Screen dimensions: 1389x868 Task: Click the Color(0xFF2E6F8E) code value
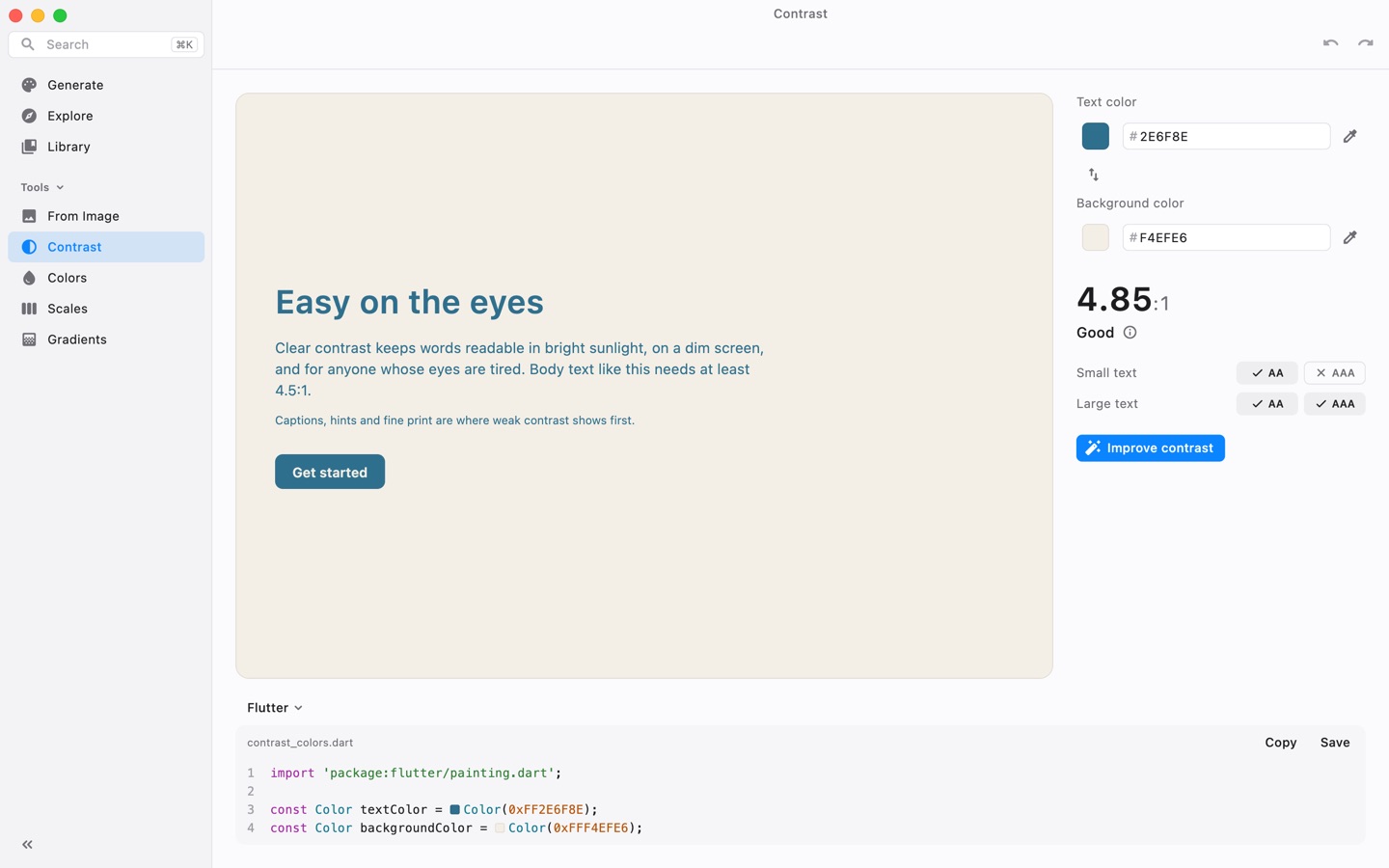(x=530, y=809)
